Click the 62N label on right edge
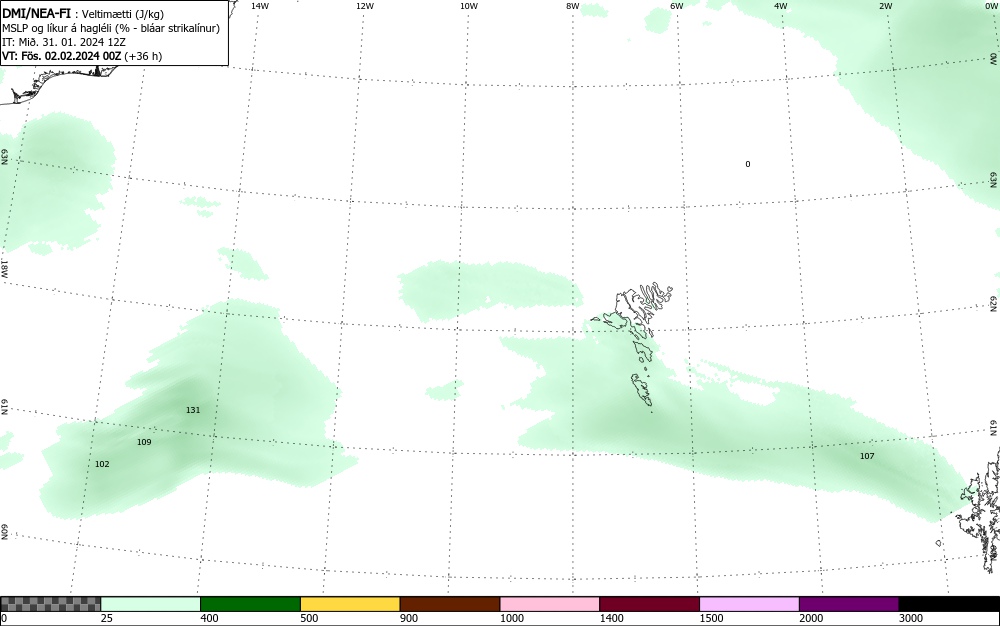Image resolution: width=1000 pixels, height=626 pixels. 994,304
